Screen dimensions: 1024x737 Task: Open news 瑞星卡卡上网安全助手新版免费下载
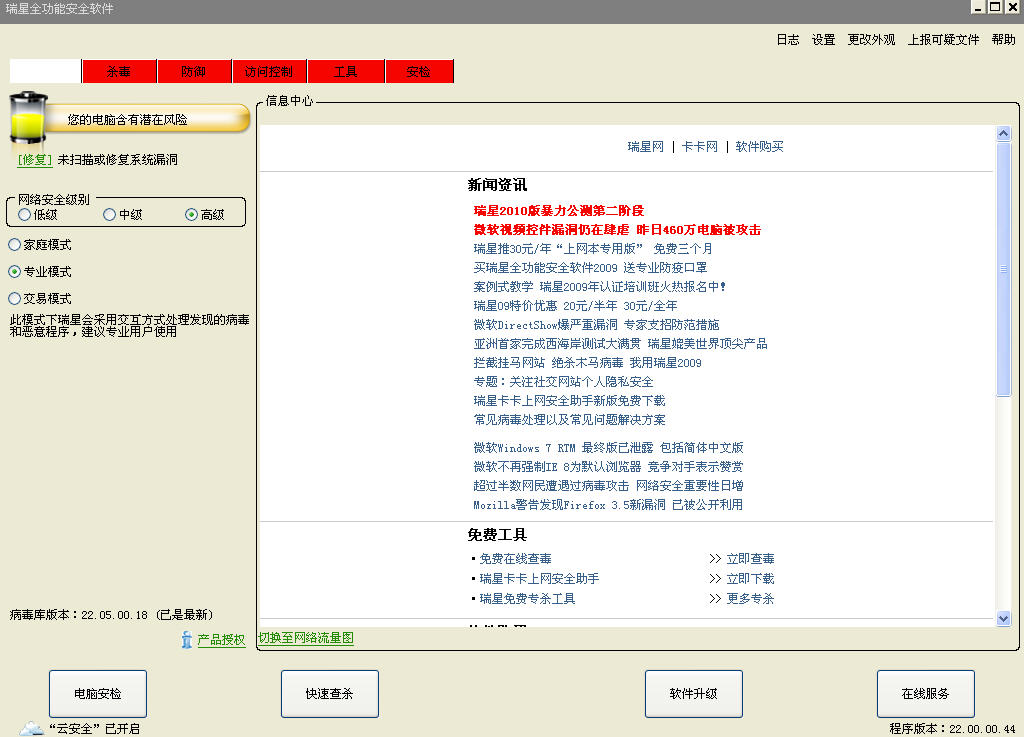569,400
